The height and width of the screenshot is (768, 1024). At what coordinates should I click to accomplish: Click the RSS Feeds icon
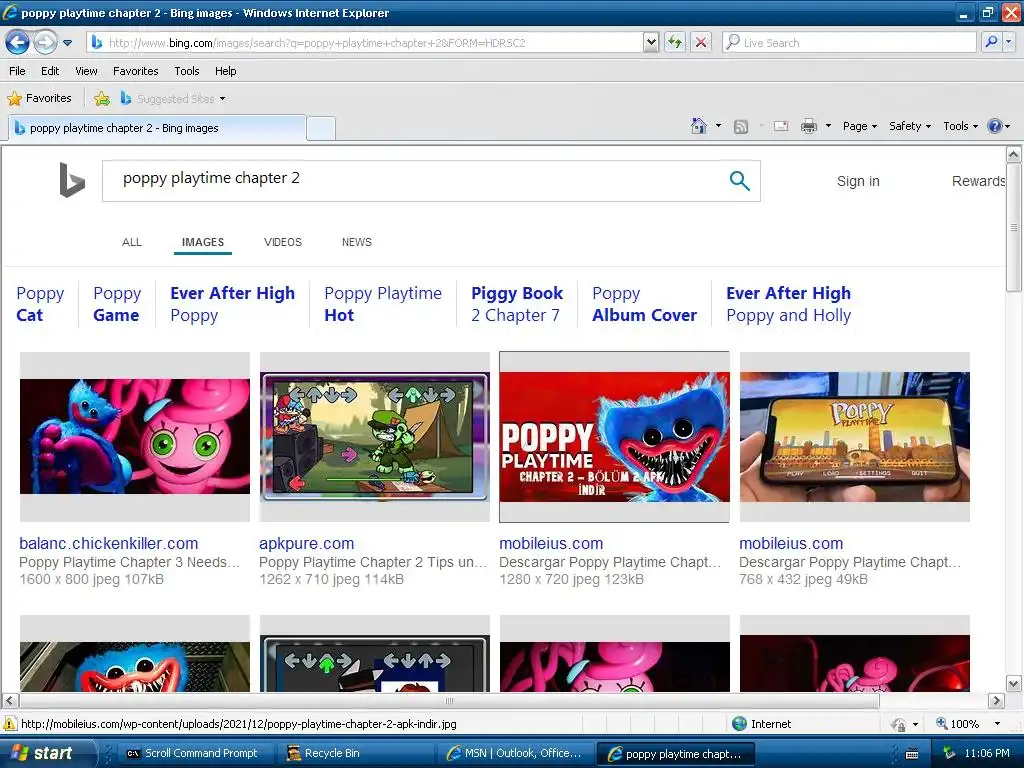point(741,127)
